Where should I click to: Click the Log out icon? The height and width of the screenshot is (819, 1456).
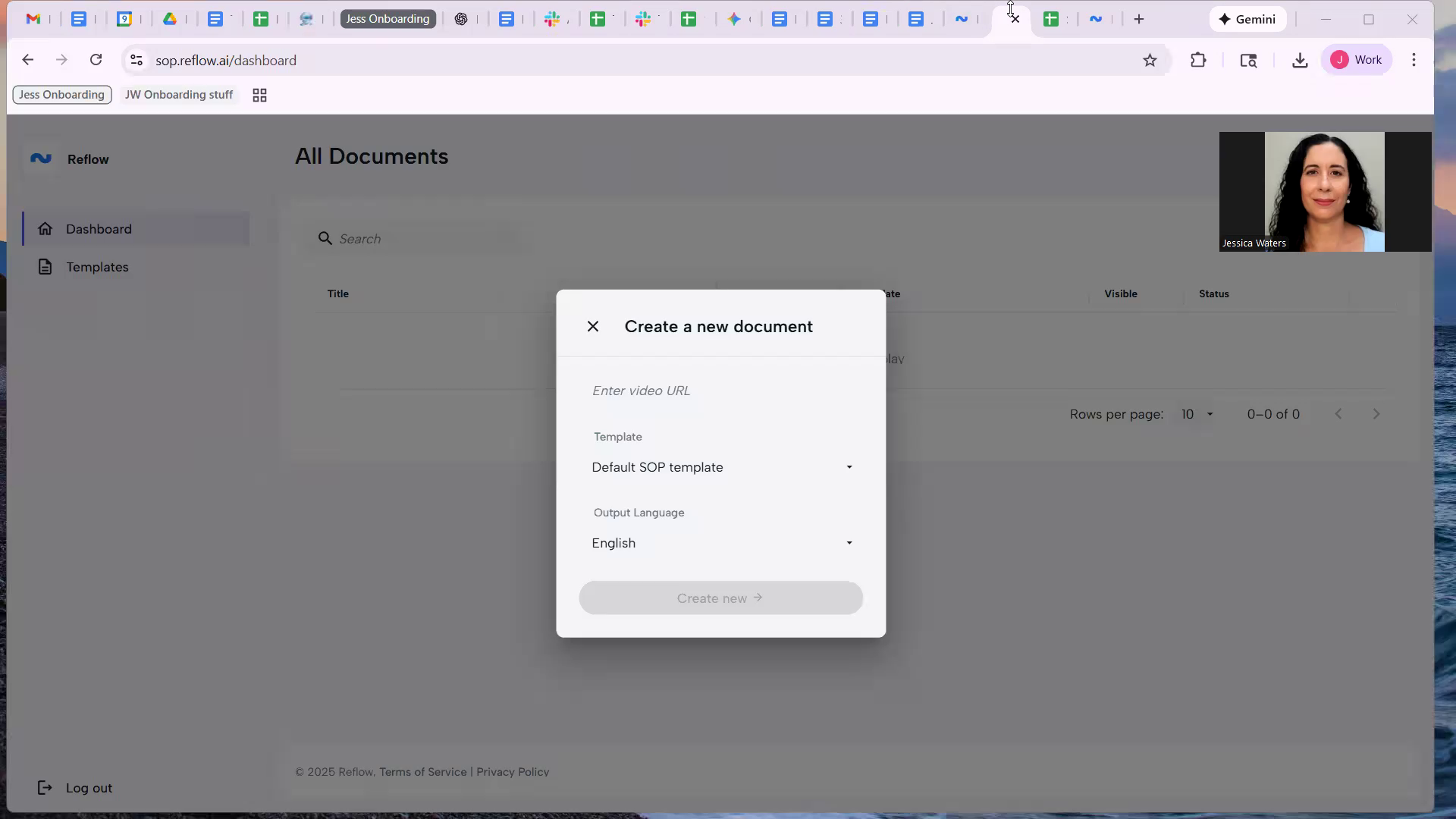[45, 788]
